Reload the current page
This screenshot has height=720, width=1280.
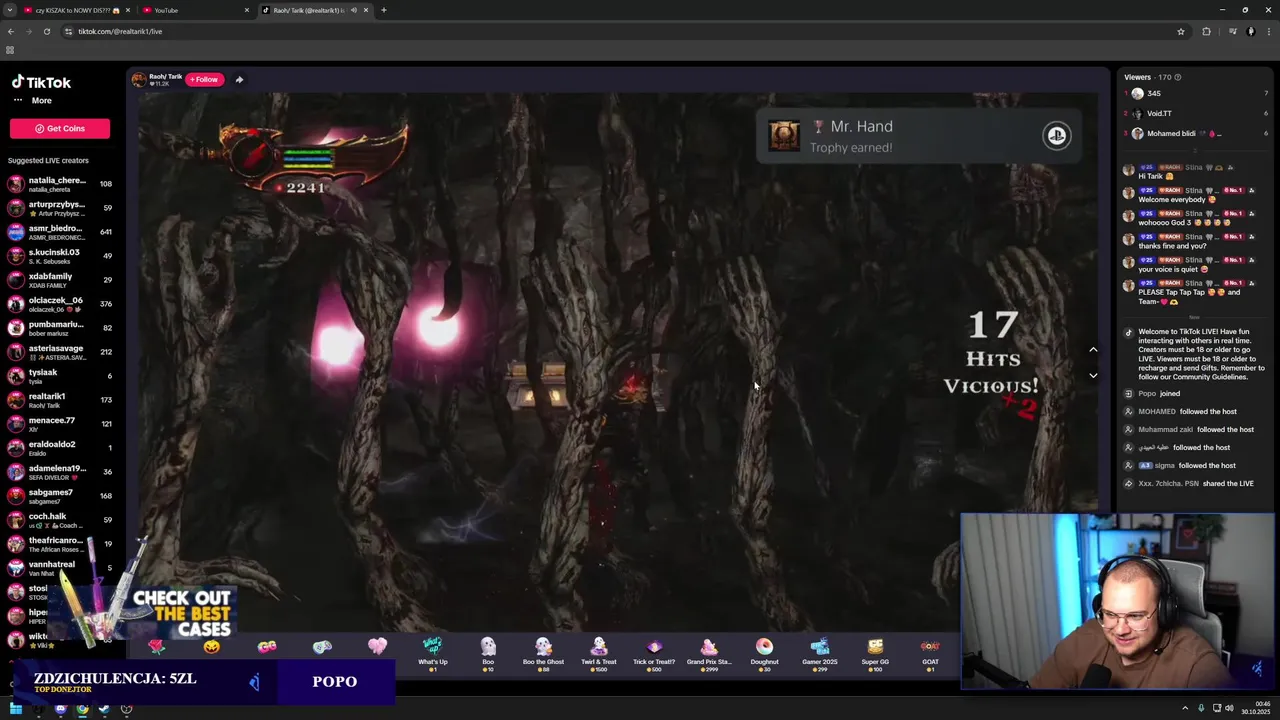click(x=47, y=31)
